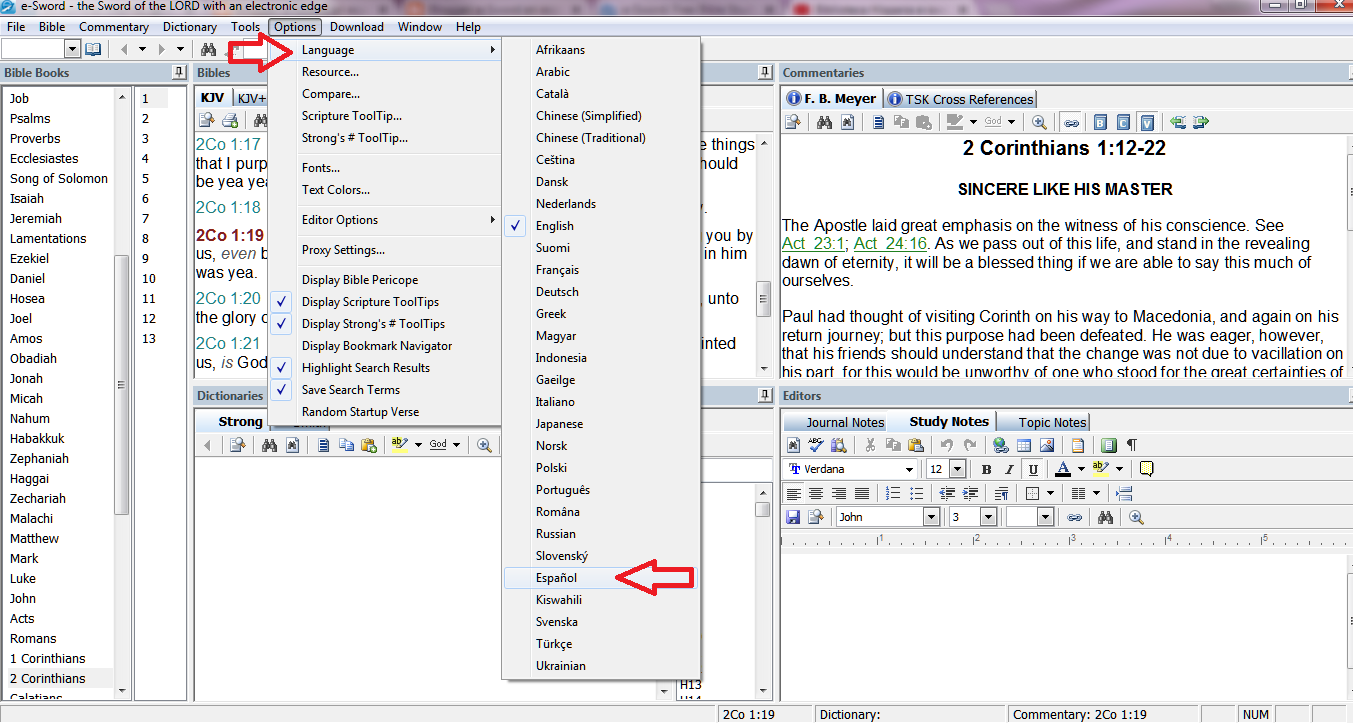This screenshot has height=723, width=1353.
Task: Toggle Highlight Search Results option
Action: (x=365, y=368)
